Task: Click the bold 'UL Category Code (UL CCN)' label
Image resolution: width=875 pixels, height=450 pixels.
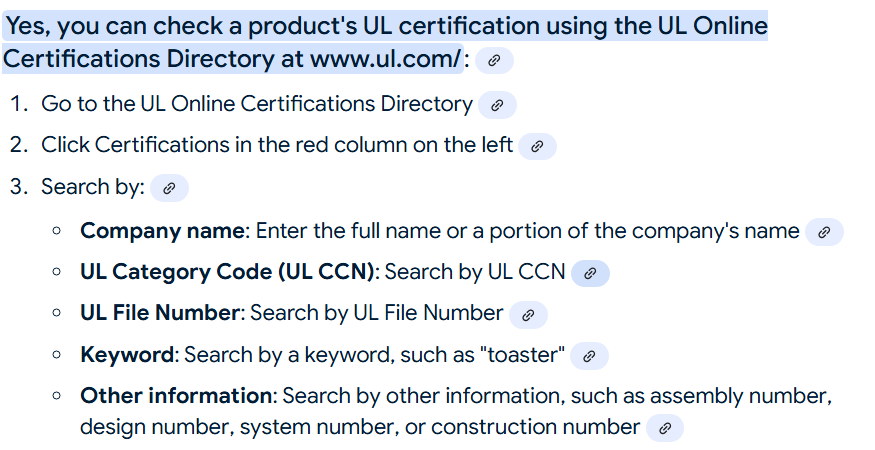Action: point(228,272)
